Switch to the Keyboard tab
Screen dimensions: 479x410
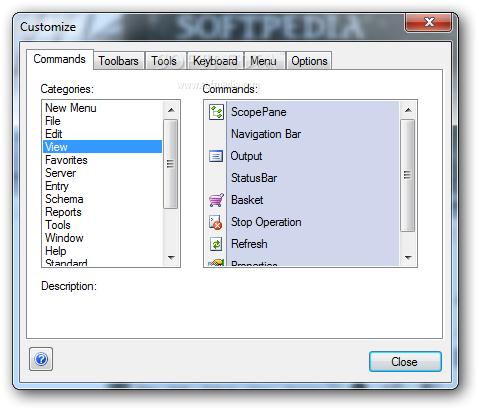pos(215,61)
